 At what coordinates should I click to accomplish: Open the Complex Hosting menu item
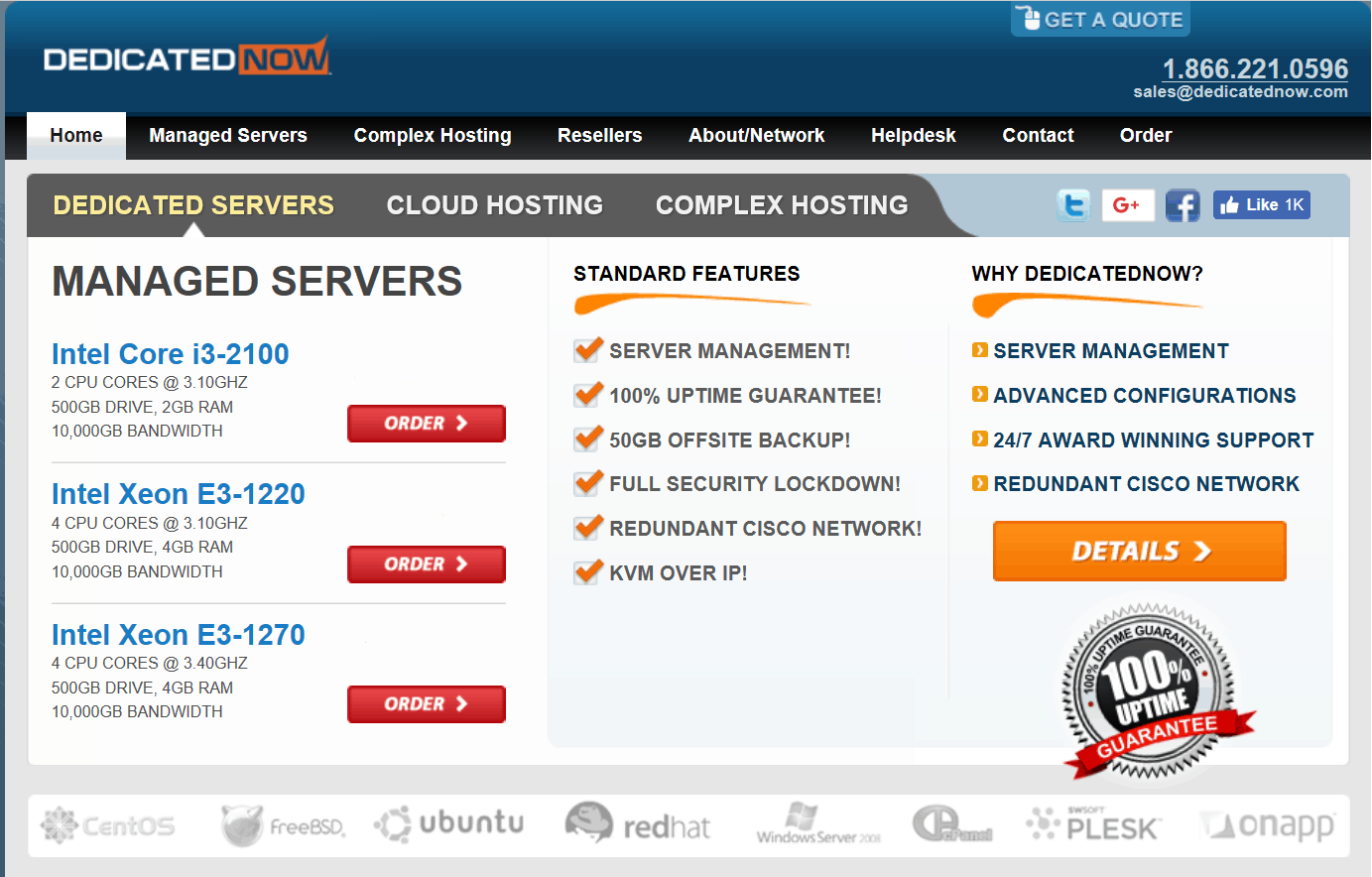click(433, 136)
